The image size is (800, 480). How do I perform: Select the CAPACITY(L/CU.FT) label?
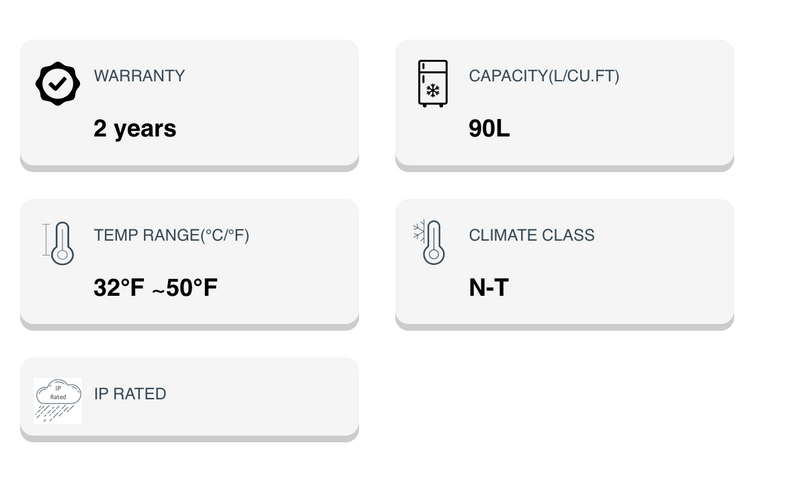coord(544,76)
